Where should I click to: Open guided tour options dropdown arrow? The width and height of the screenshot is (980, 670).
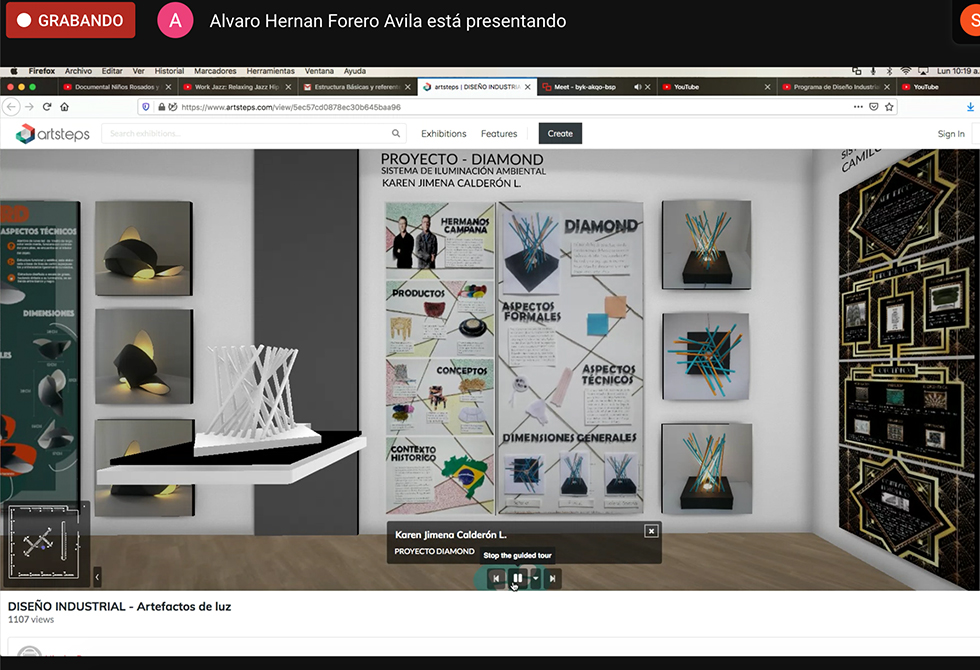point(535,578)
